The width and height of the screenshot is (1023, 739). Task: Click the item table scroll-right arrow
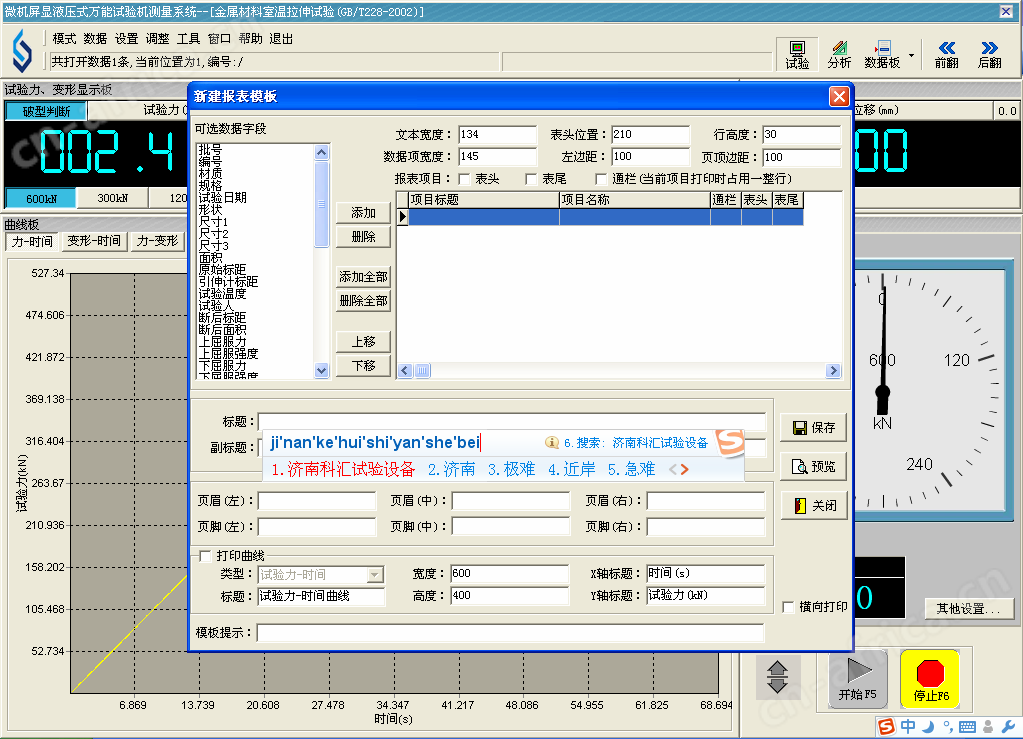coord(832,370)
